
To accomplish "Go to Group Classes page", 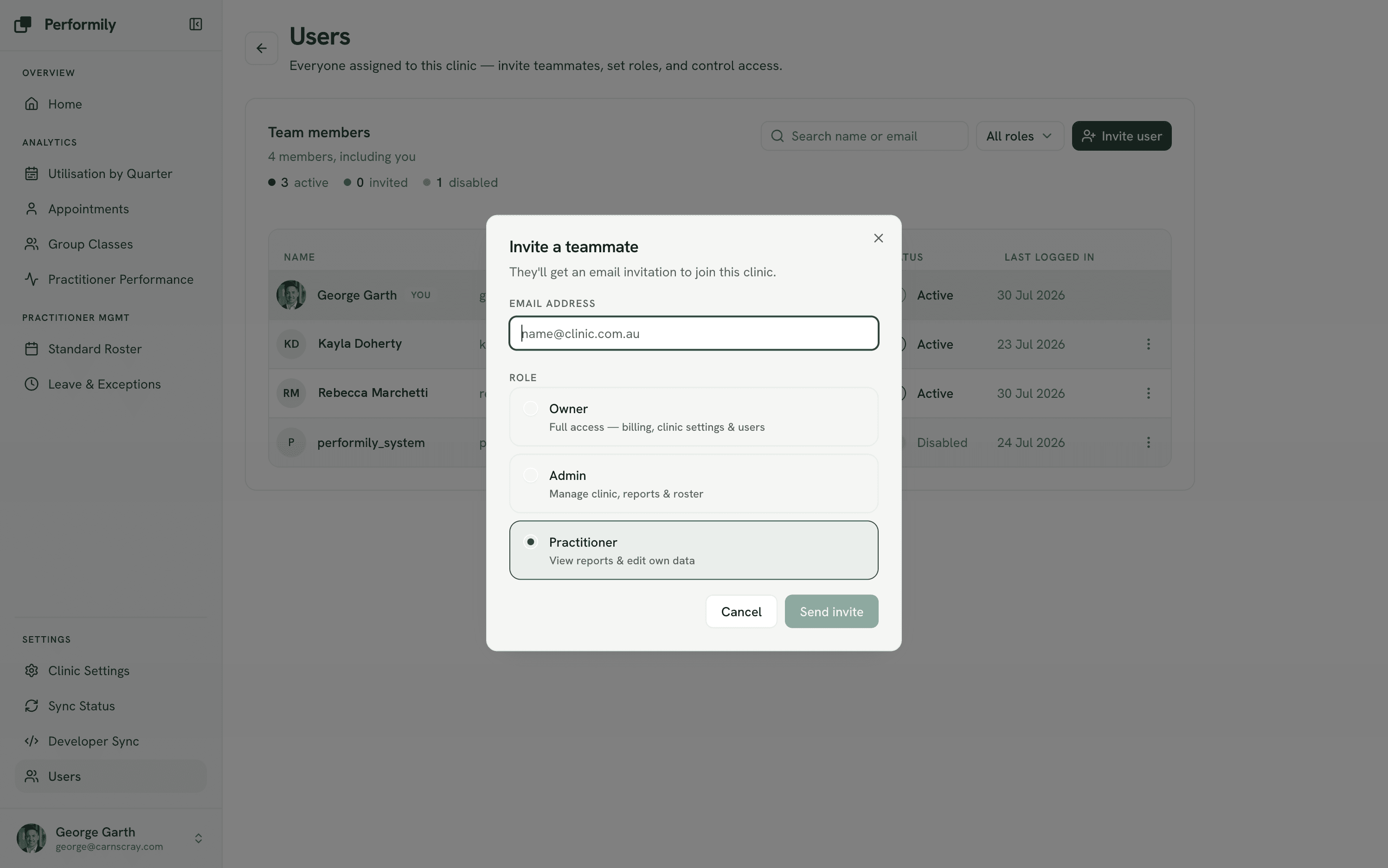I will (111, 244).
